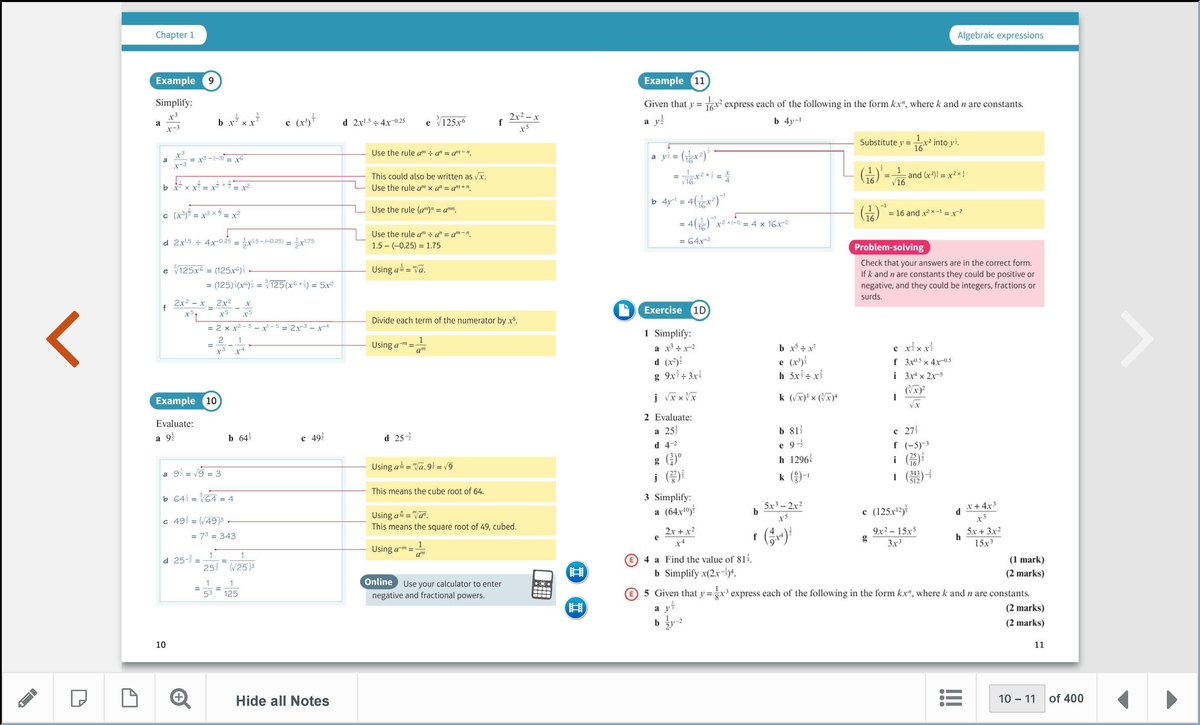The width and height of the screenshot is (1200, 725).
Task: Zoom in with magnifier plus icon
Action: click(x=182, y=700)
